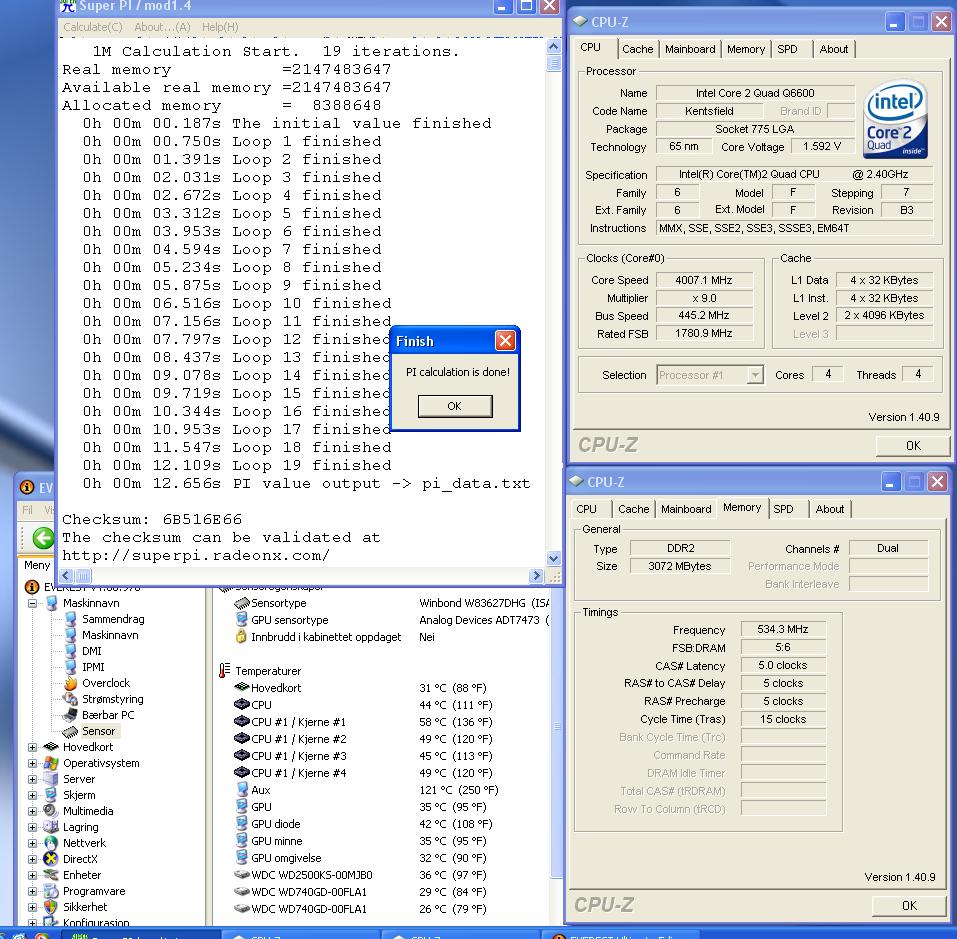
Task: Click the EVEREST info icon in tree root
Action: (x=32, y=587)
